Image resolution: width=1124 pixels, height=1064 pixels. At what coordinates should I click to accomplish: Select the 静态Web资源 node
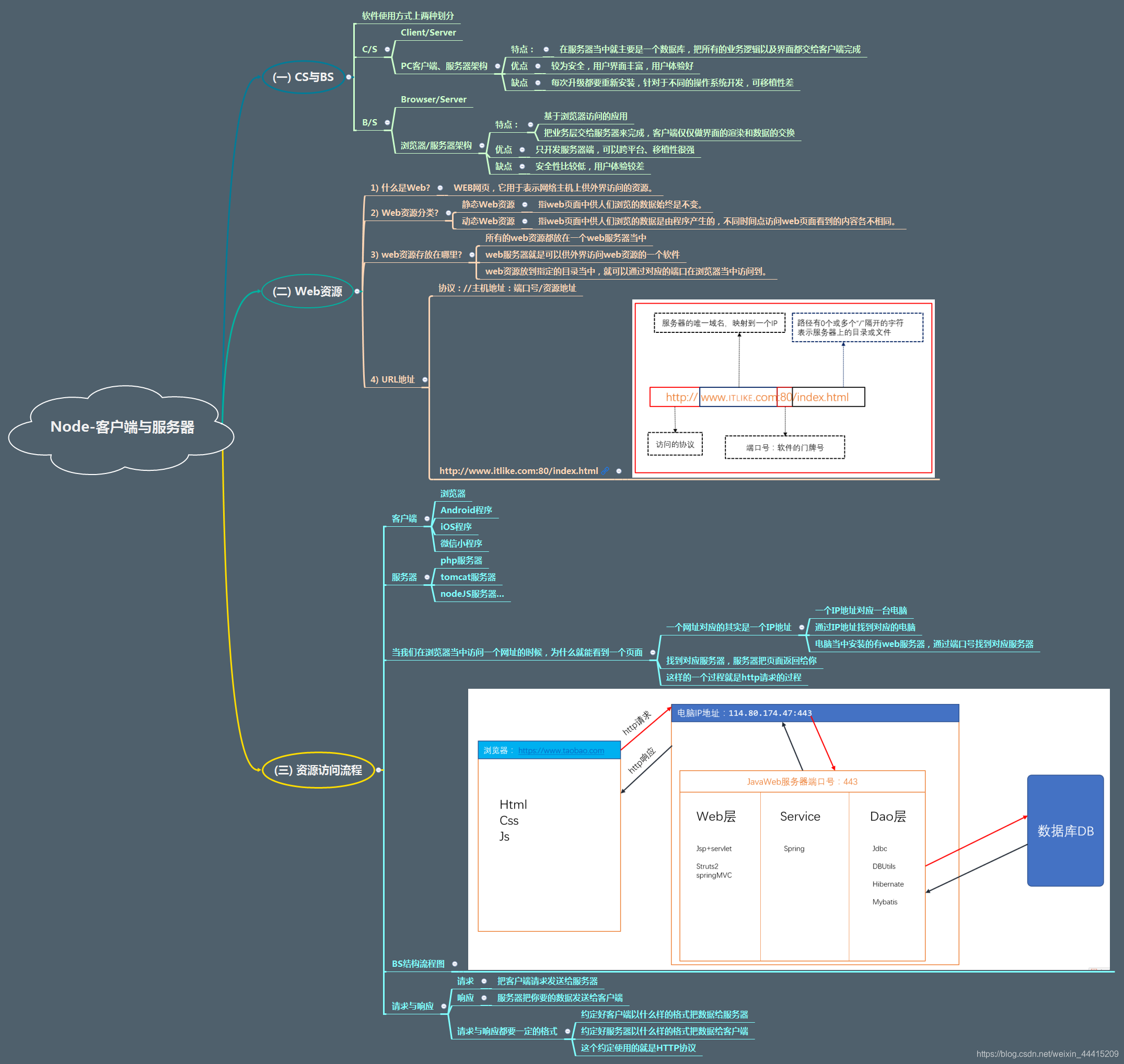coord(488,205)
